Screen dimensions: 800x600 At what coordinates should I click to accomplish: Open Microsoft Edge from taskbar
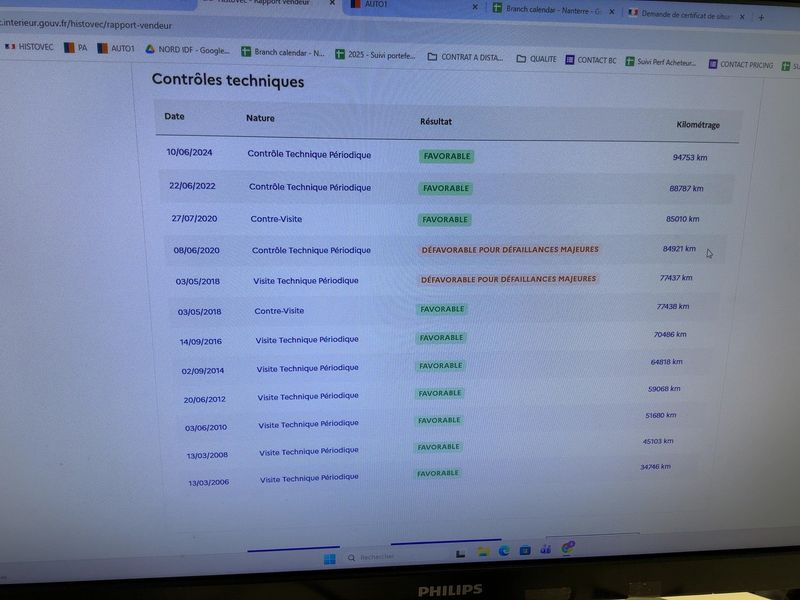504,551
